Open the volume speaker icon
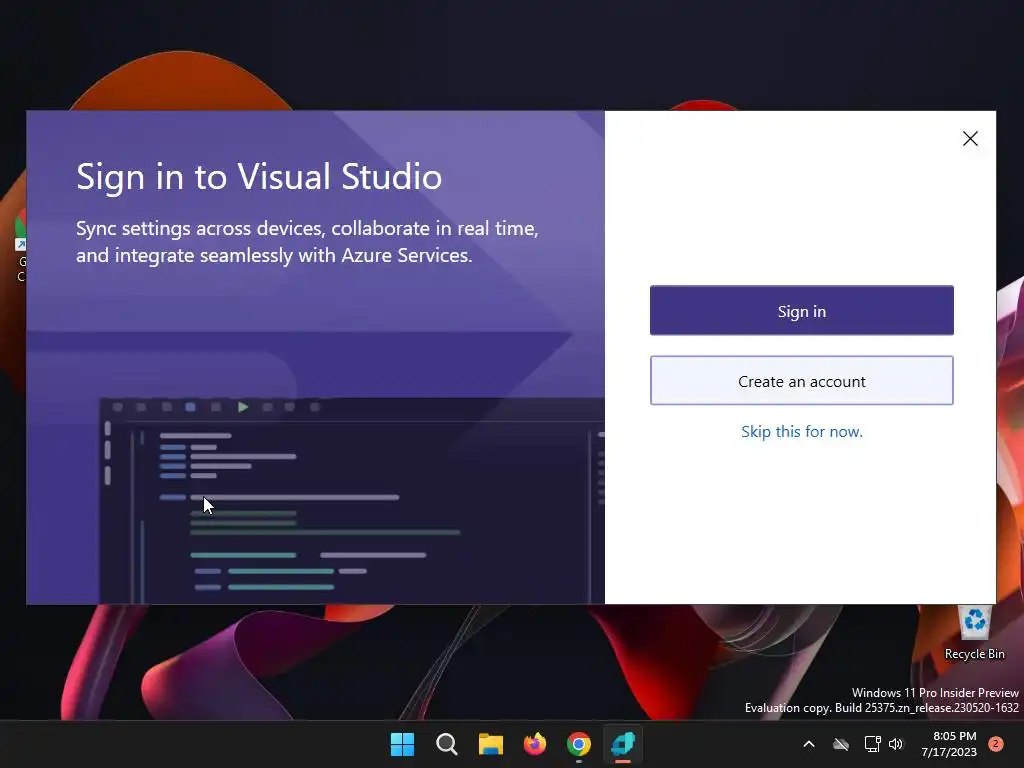 (896, 744)
